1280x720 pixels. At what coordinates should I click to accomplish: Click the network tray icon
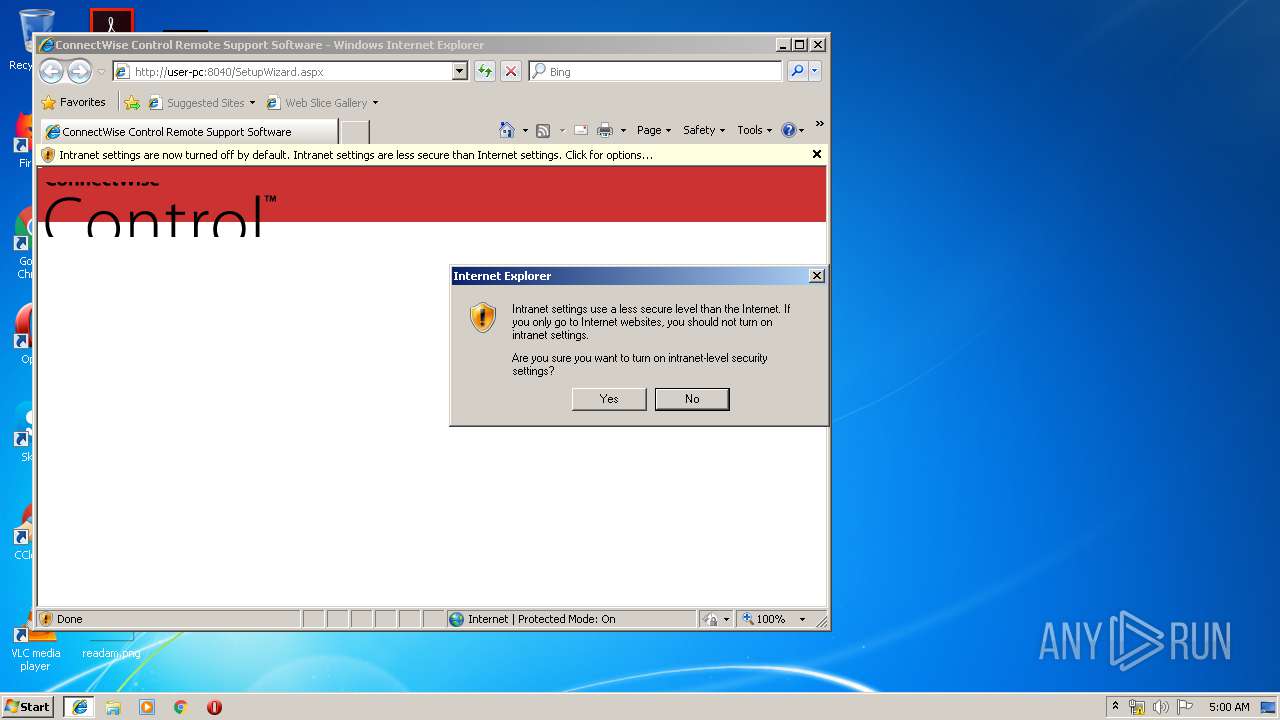click(1137, 707)
